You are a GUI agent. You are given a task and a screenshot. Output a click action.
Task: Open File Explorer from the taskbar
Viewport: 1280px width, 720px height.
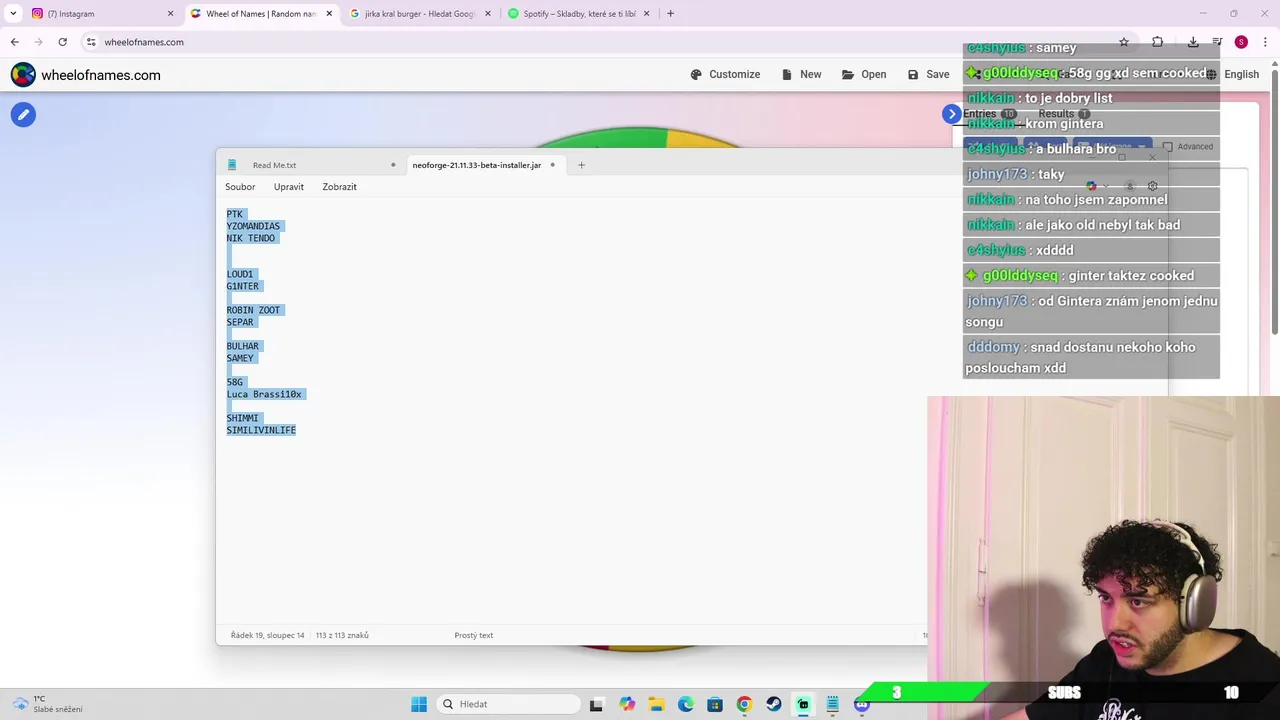[656, 704]
